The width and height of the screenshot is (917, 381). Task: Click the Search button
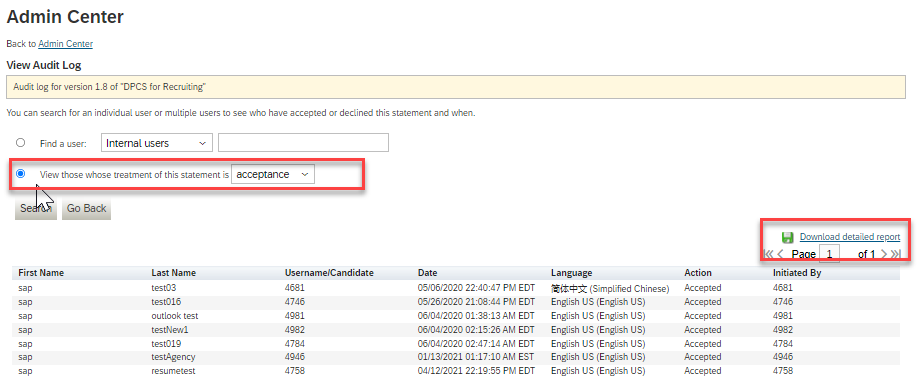36,208
